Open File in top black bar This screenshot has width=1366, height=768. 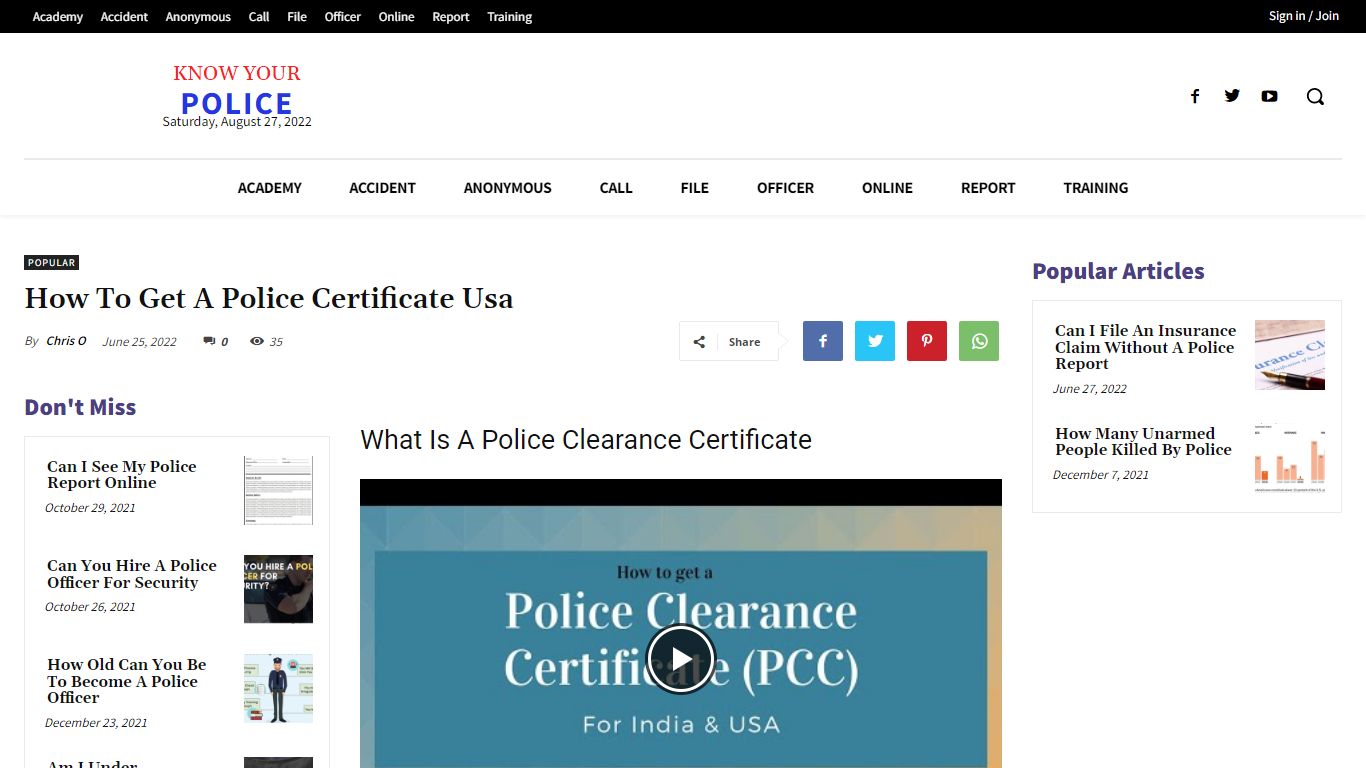tap(297, 17)
